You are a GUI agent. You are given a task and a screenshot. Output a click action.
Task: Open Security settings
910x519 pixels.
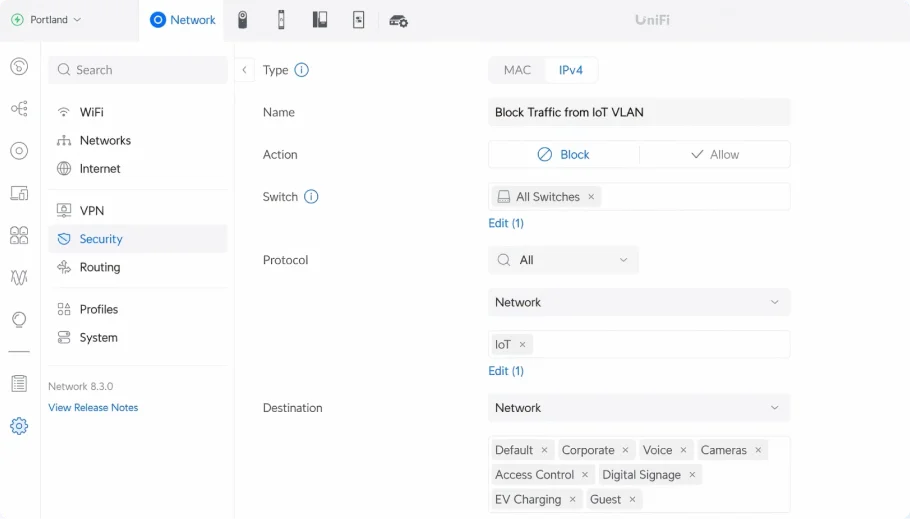point(138,239)
